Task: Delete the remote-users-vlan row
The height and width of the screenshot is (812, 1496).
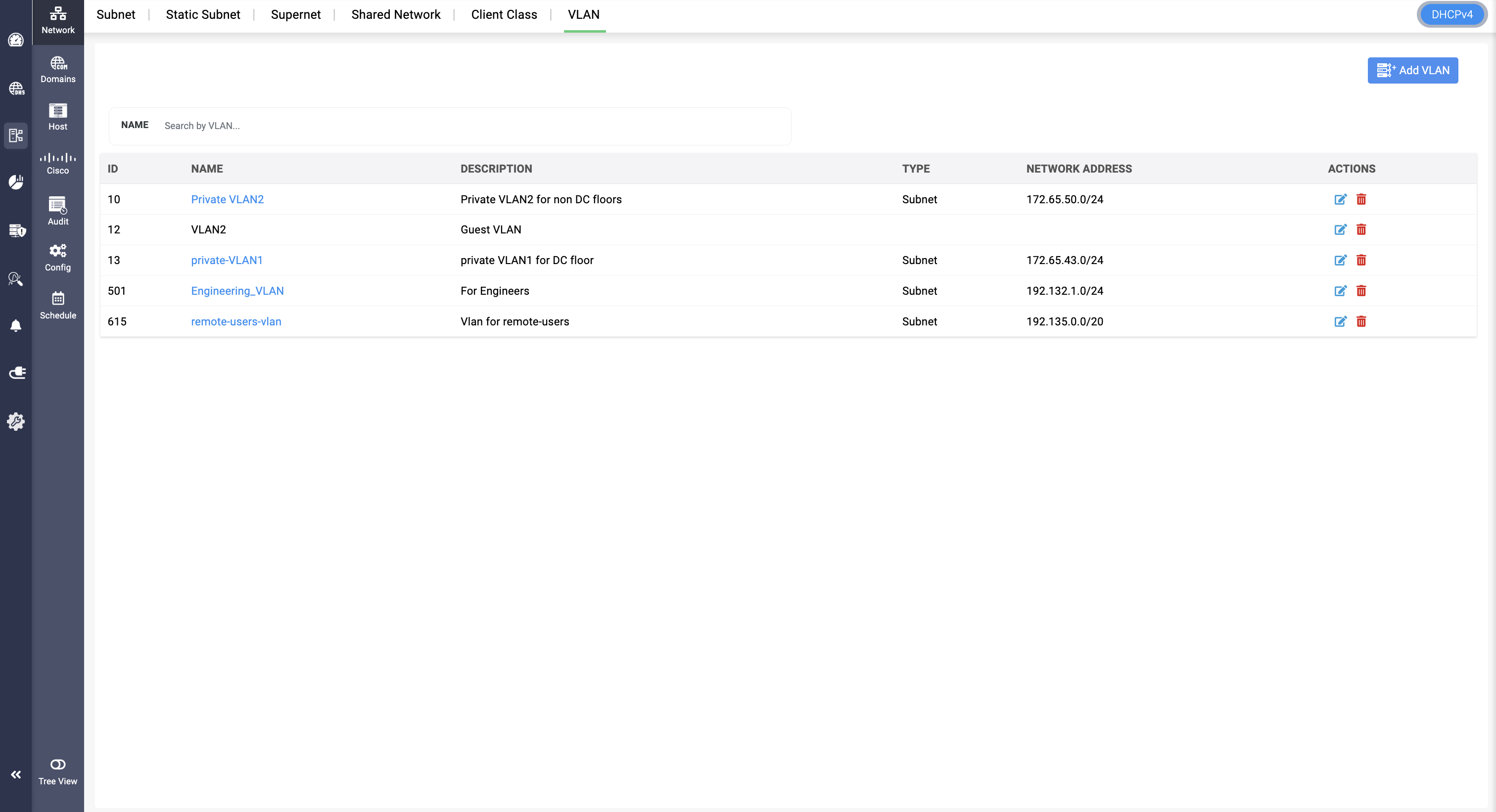Action: [1360, 321]
